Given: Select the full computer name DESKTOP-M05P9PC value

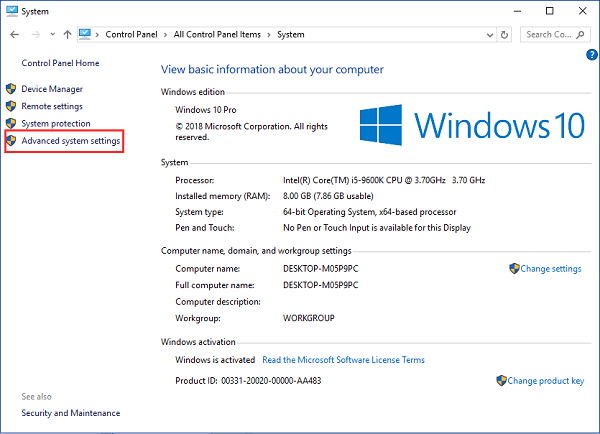Looking at the screenshot, I should (x=321, y=286).
